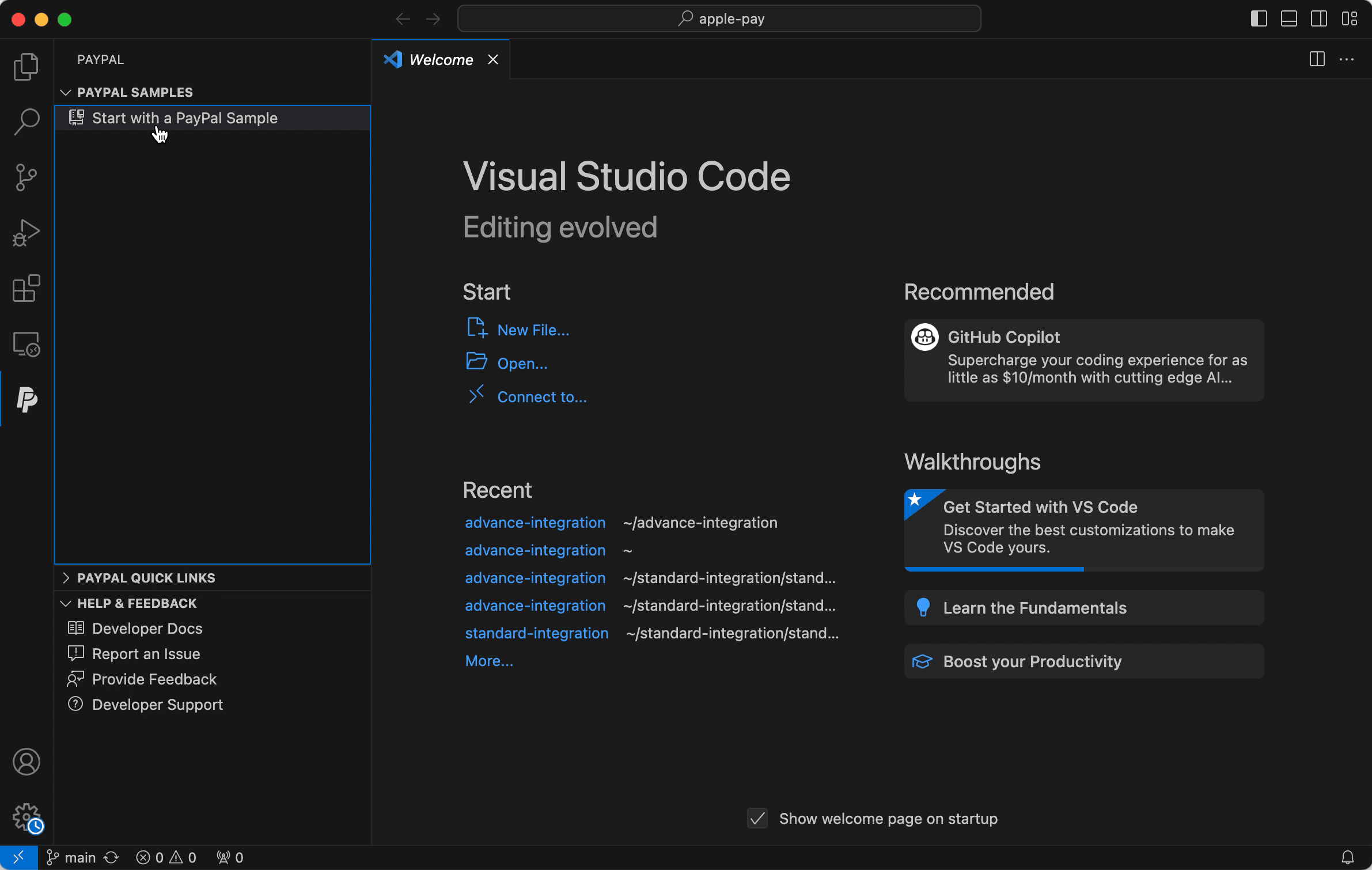This screenshot has height=870, width=1372.
Task: Open Accounts menu icon
Action: pyautogui.click(x=26, y=762)
